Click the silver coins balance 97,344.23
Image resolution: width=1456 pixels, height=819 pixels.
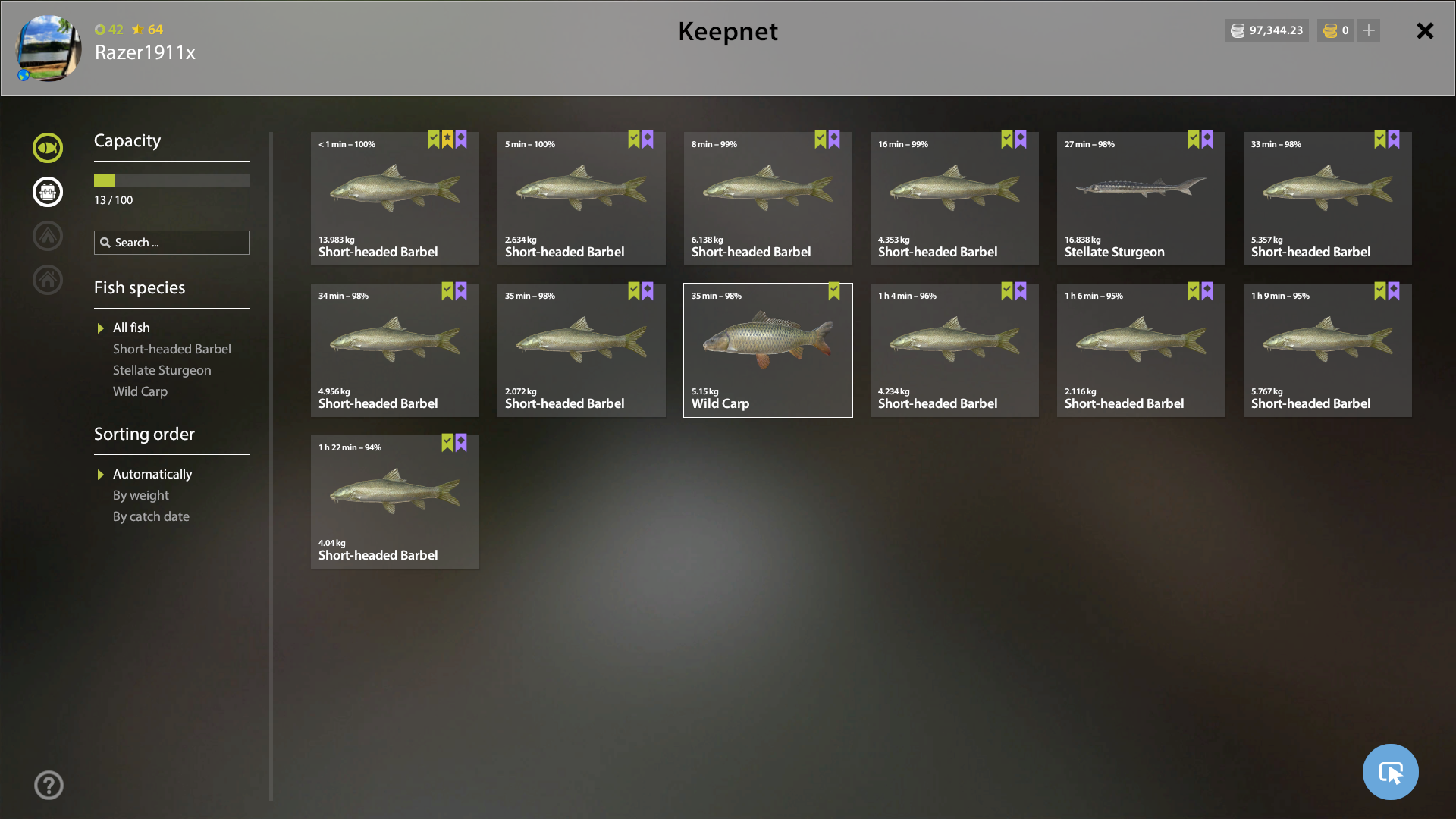coord(1266,30)
